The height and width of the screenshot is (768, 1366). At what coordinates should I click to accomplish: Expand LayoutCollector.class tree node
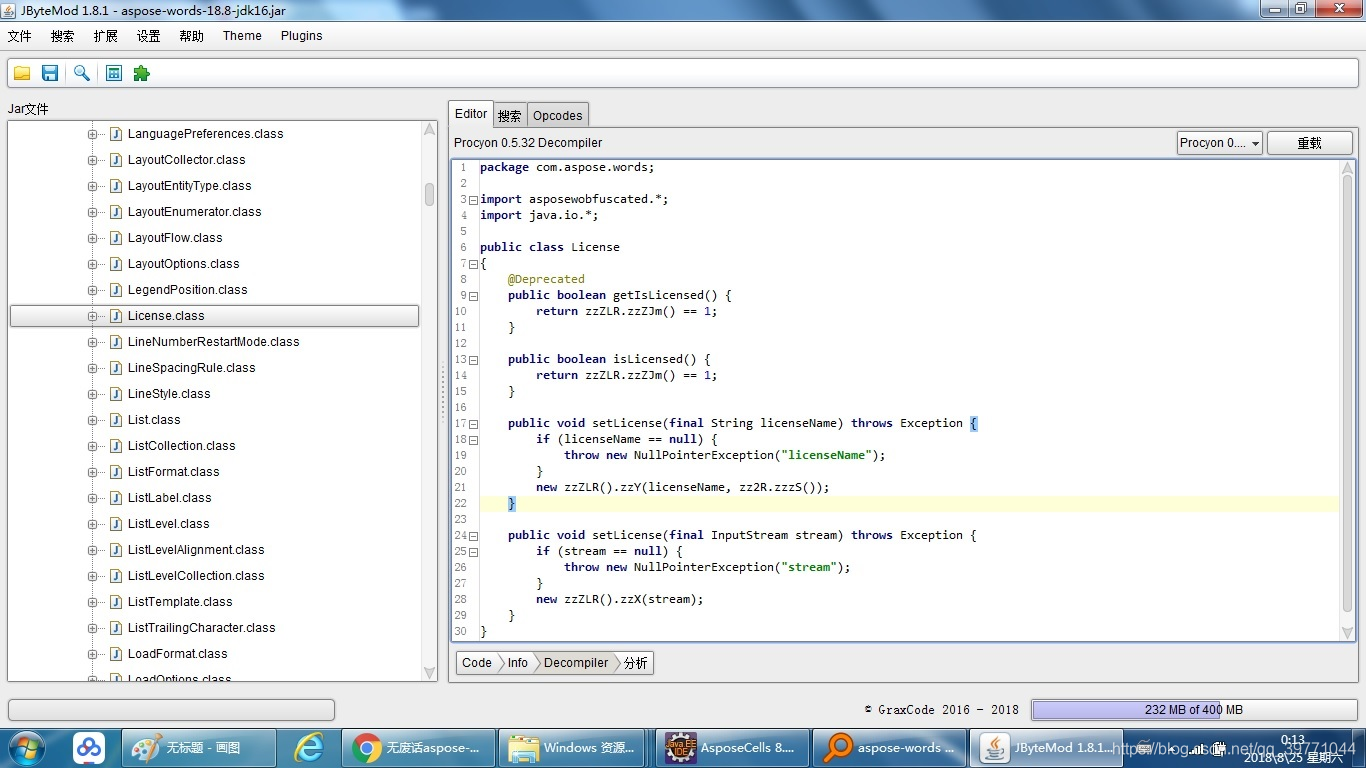point(93,160)
